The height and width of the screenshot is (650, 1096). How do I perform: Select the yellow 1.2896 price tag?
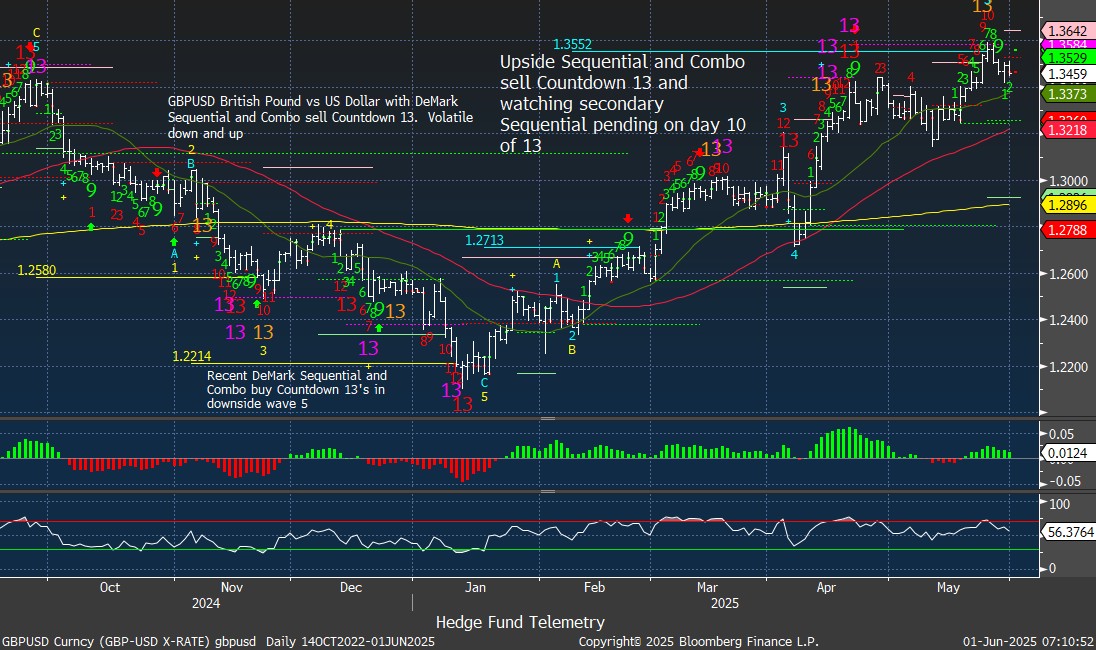(x=1068, y=205)
